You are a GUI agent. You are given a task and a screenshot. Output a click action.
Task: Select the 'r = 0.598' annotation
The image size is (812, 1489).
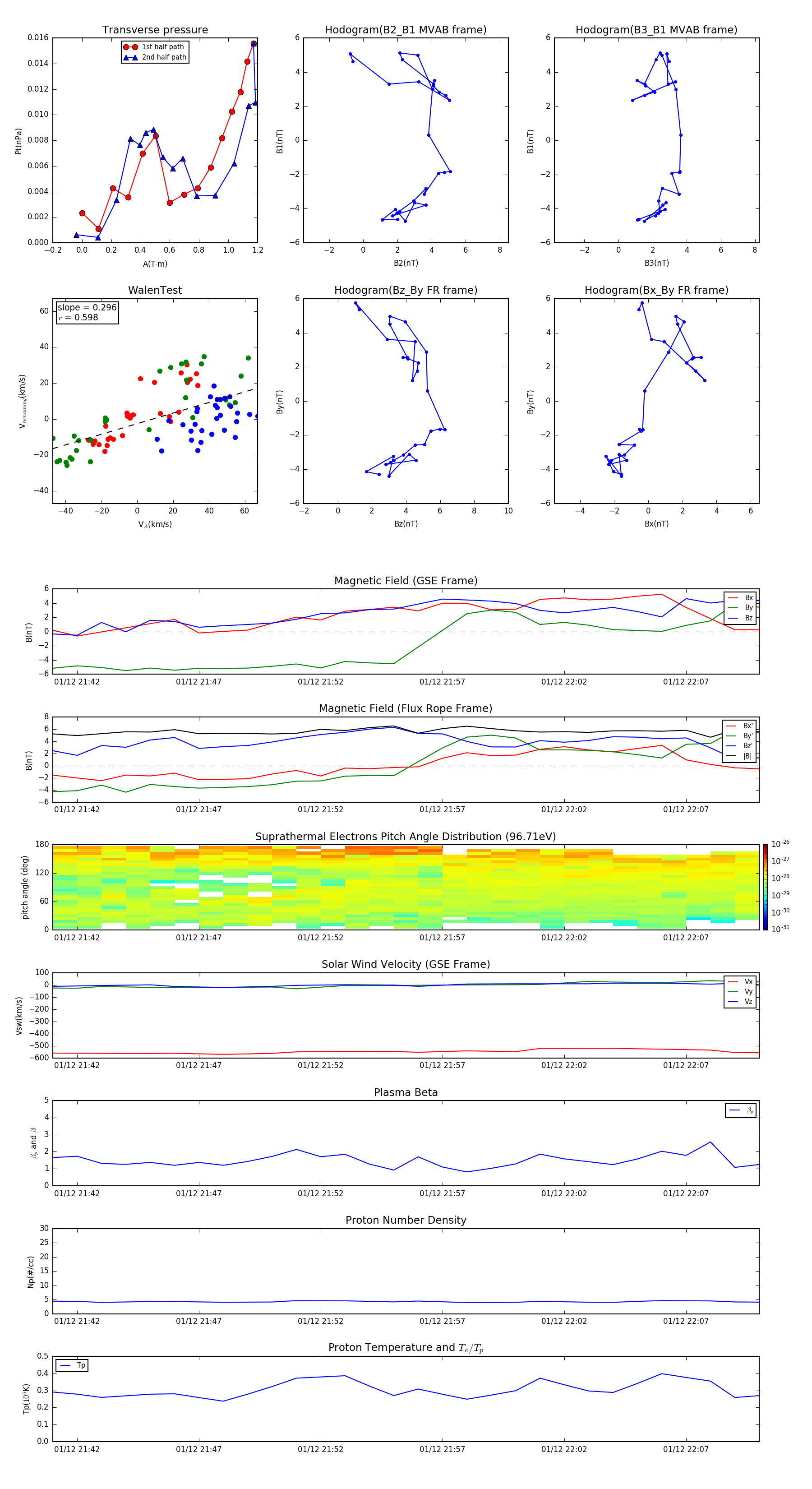tap(78, 317)
